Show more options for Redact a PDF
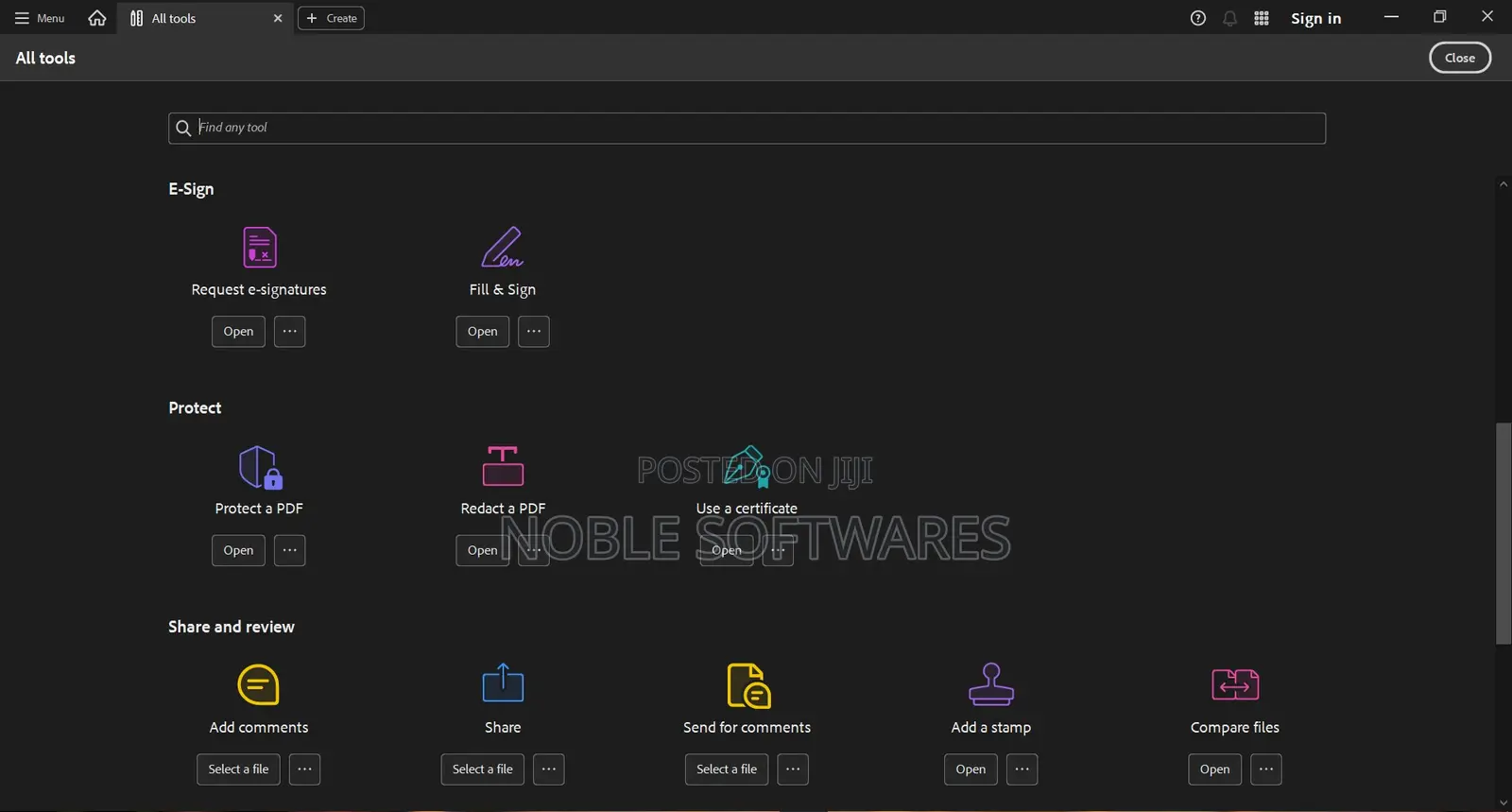 [534, 550]
